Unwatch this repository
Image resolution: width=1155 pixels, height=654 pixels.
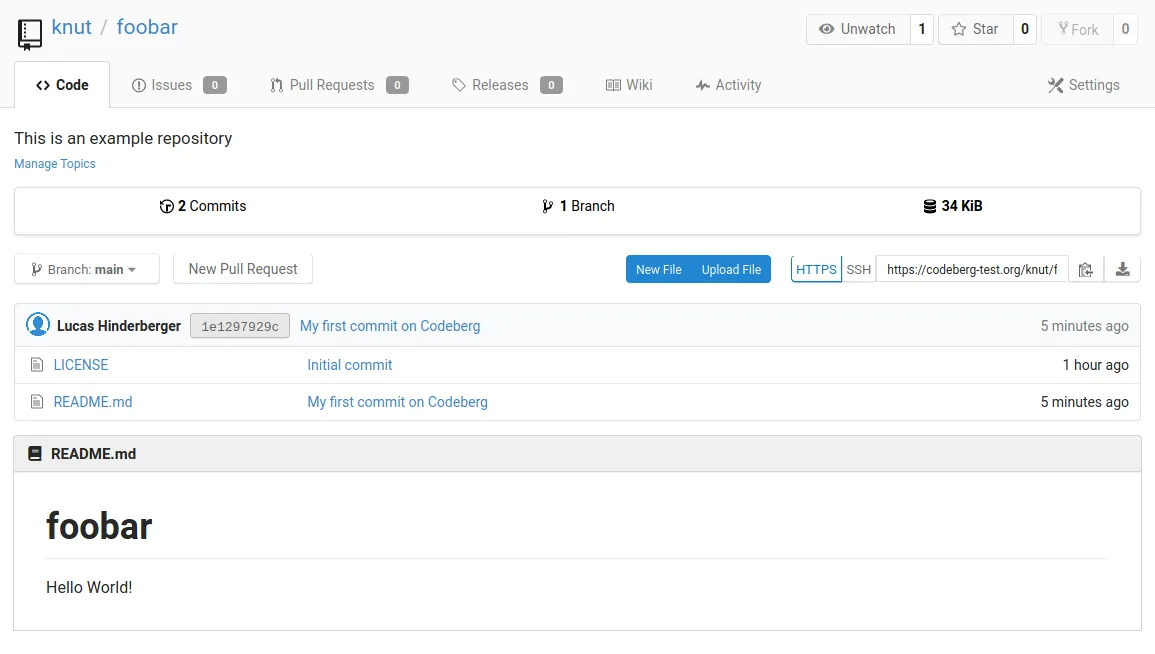pos(857,29)
